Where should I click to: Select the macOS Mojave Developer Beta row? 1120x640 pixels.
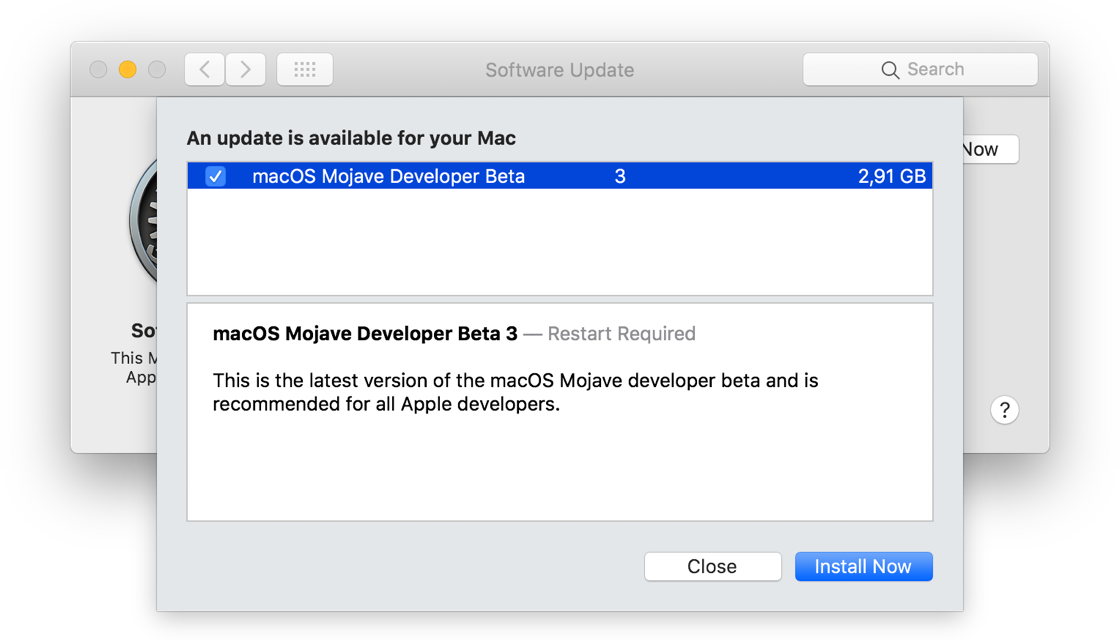click(x=560, y=176)
